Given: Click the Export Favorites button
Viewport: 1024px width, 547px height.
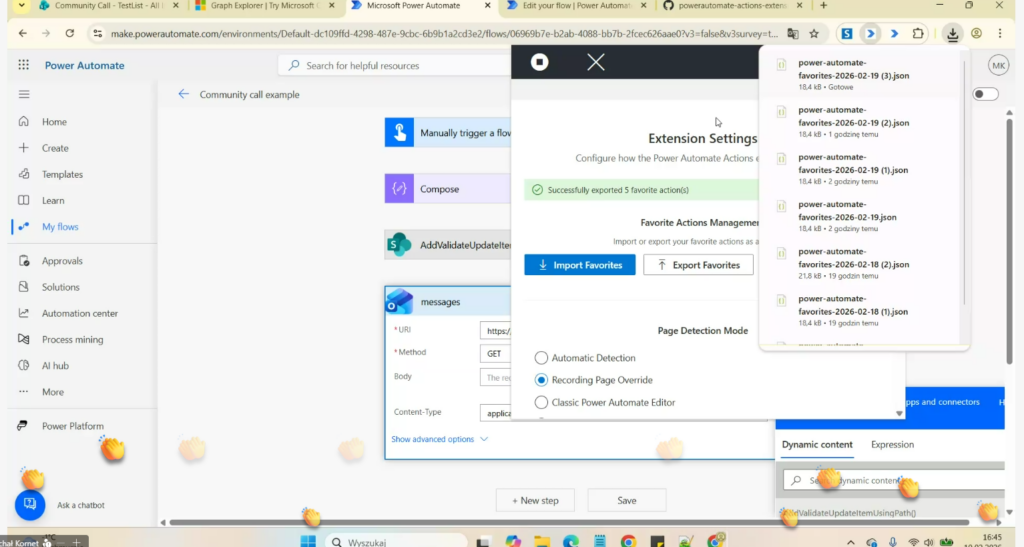Looking at the screenshot, I should tap(697, 265).
